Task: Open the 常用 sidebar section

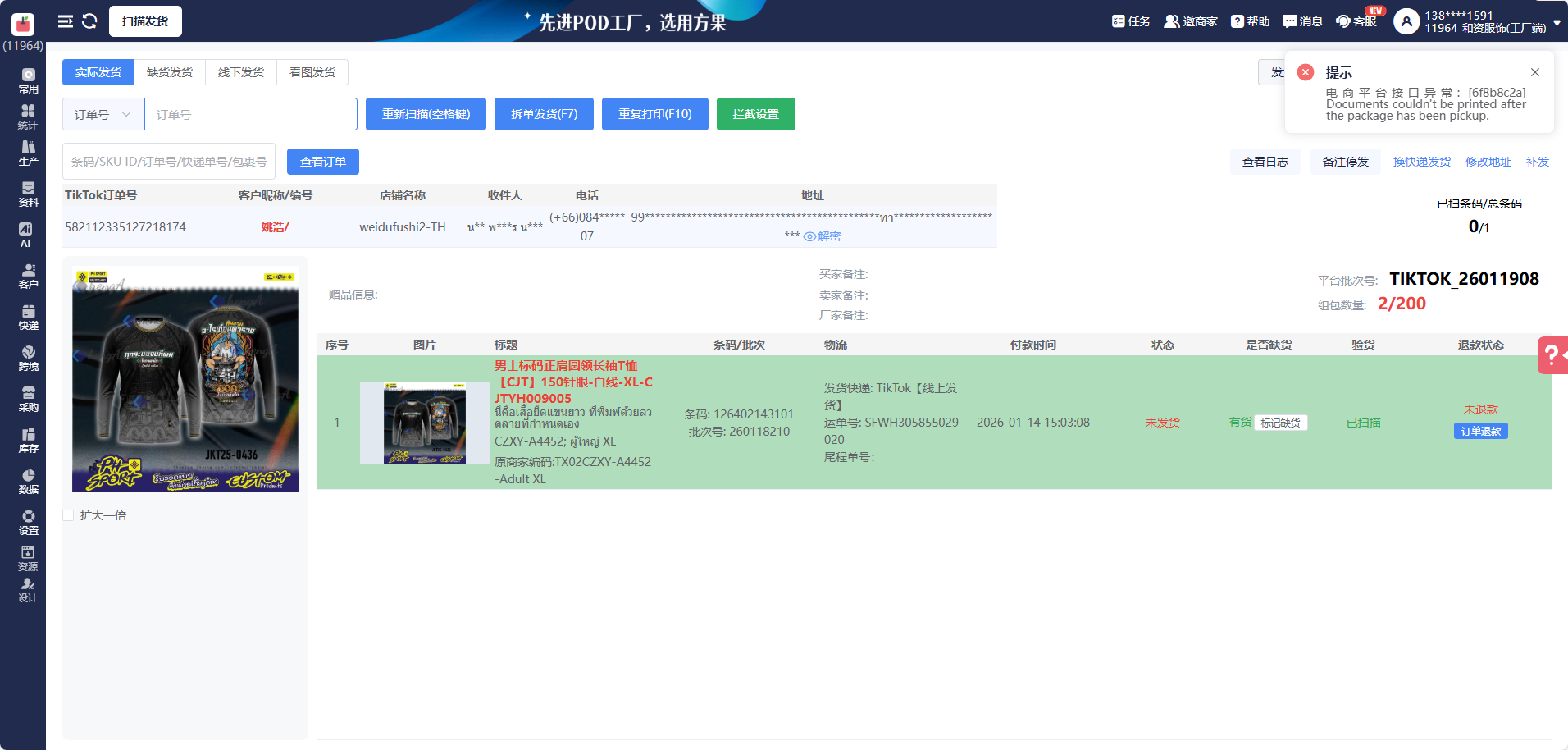Action: tap(28, 80)
